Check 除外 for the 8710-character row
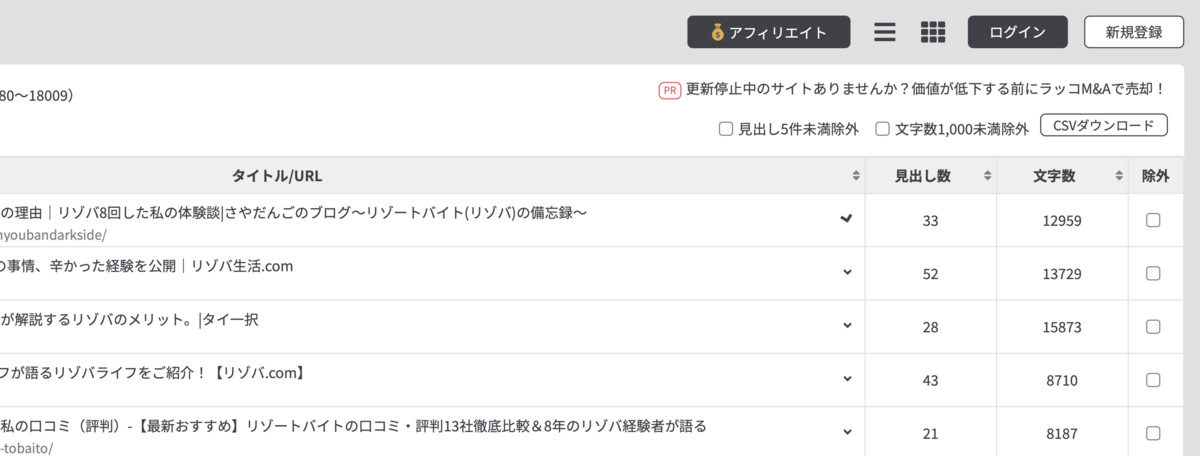The width and height of the screenshot is (1200, 456). click(1153, 379)
